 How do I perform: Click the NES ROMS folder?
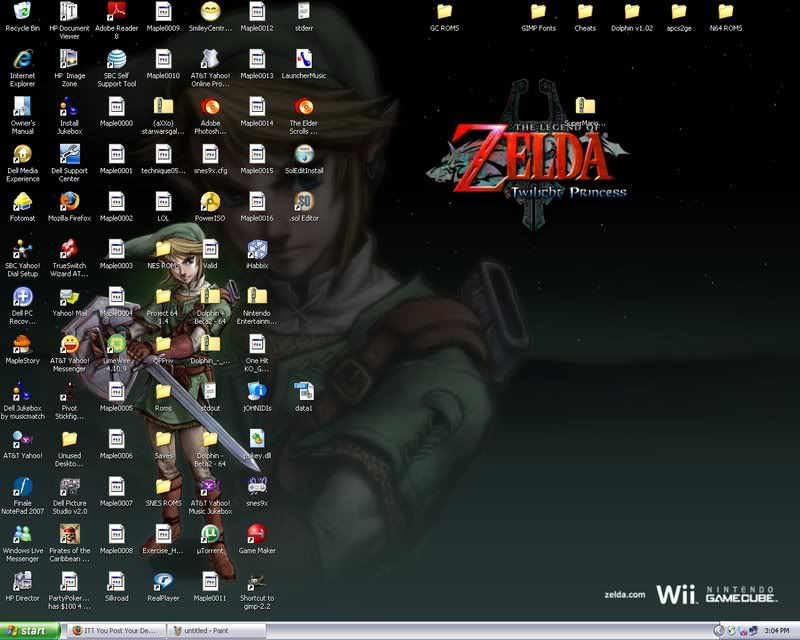click(163, 249)
